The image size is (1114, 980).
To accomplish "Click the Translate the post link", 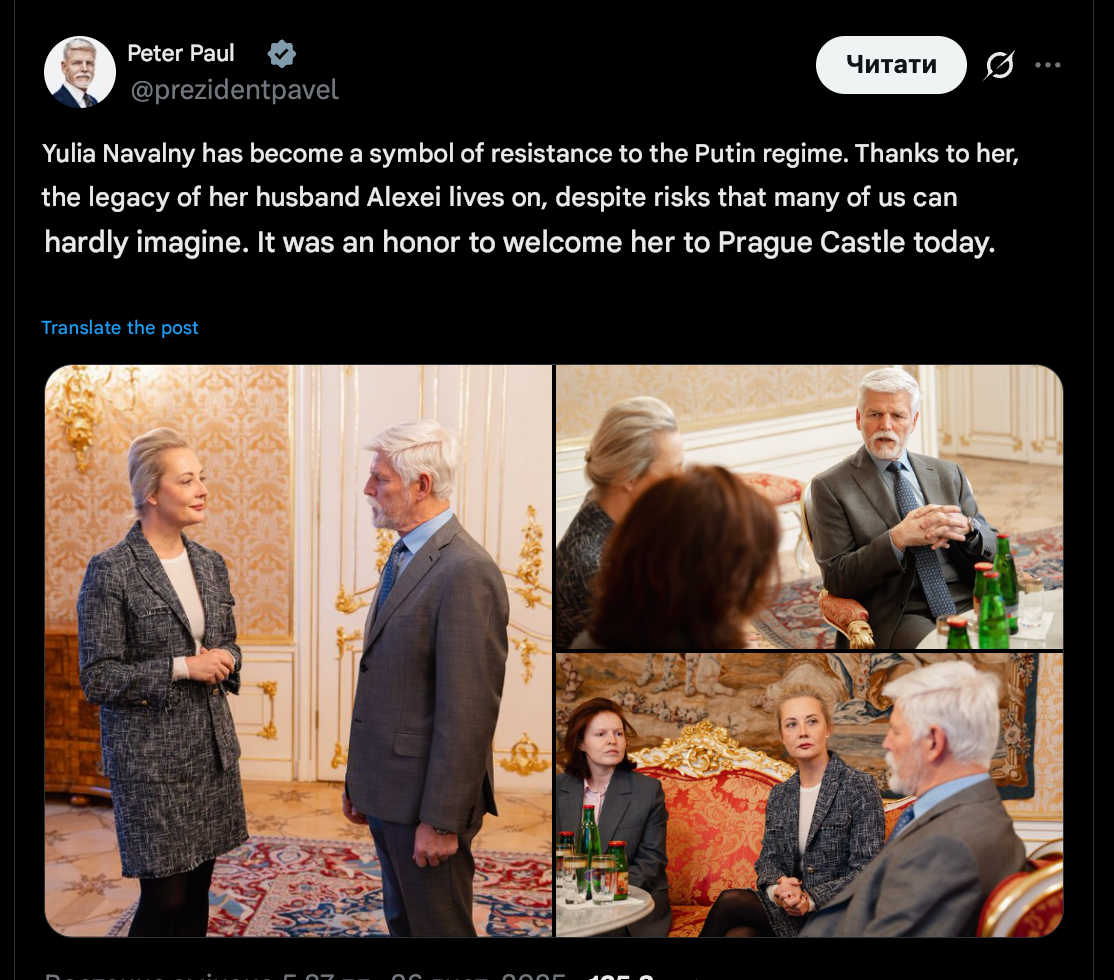I will point(120,328).
